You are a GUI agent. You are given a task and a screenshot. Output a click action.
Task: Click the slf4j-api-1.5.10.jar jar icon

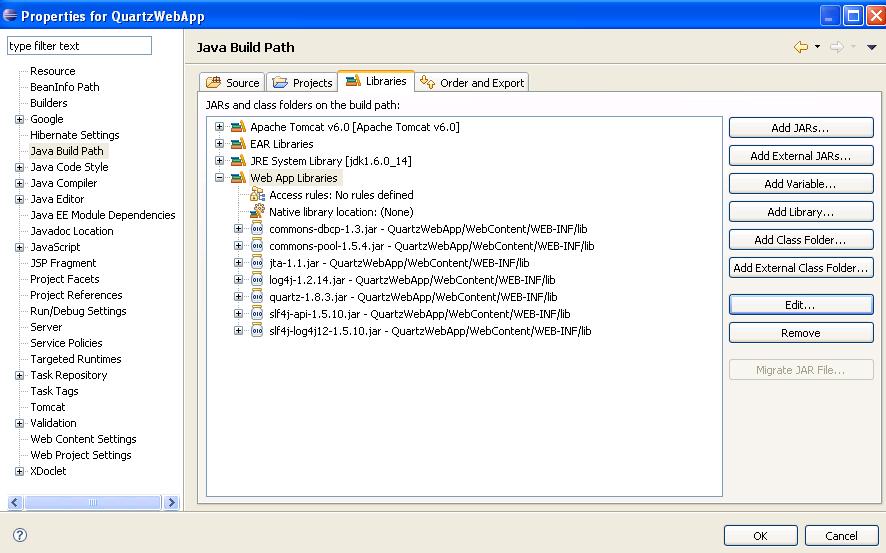(257, 313)
